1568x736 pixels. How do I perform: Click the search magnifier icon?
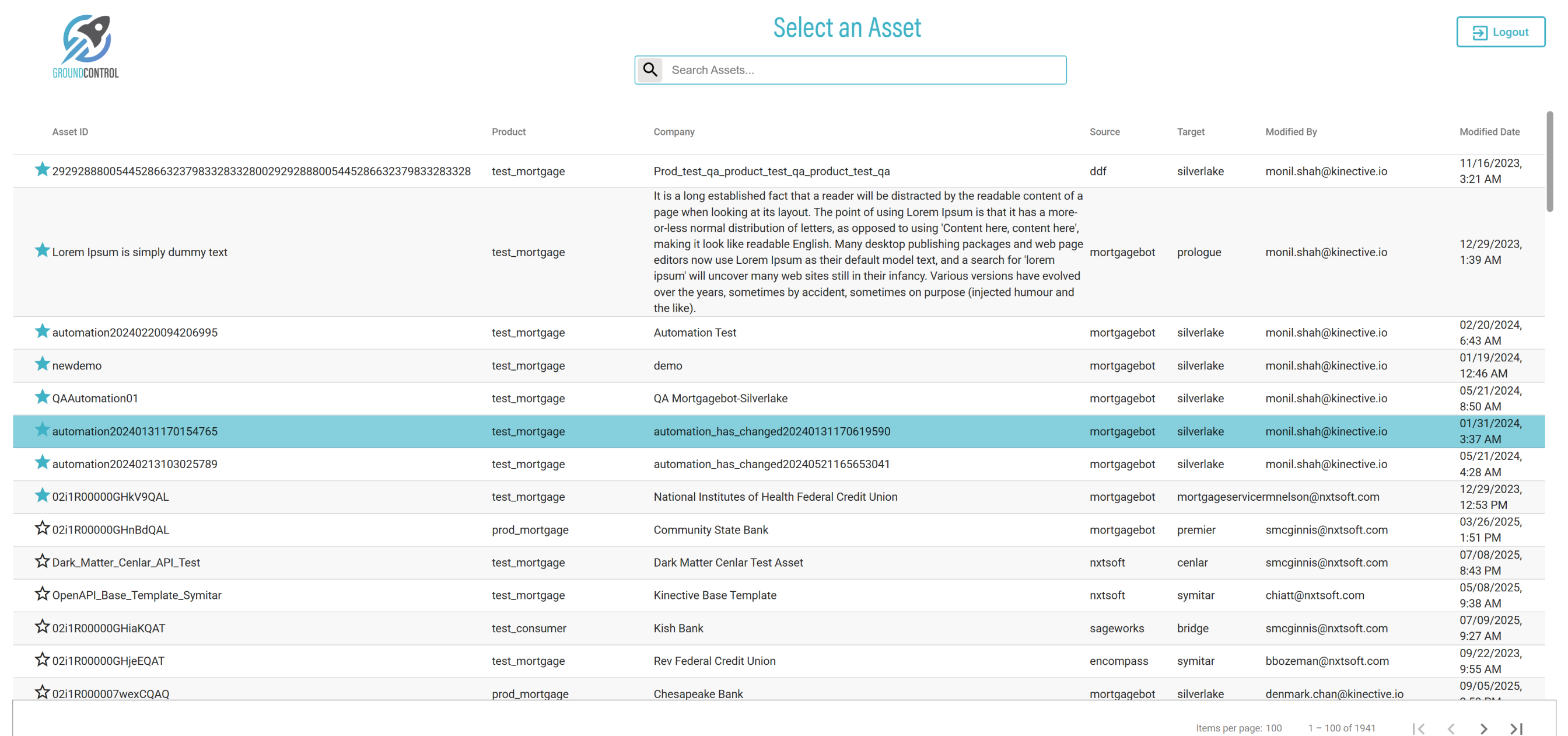tap(650, 70)
